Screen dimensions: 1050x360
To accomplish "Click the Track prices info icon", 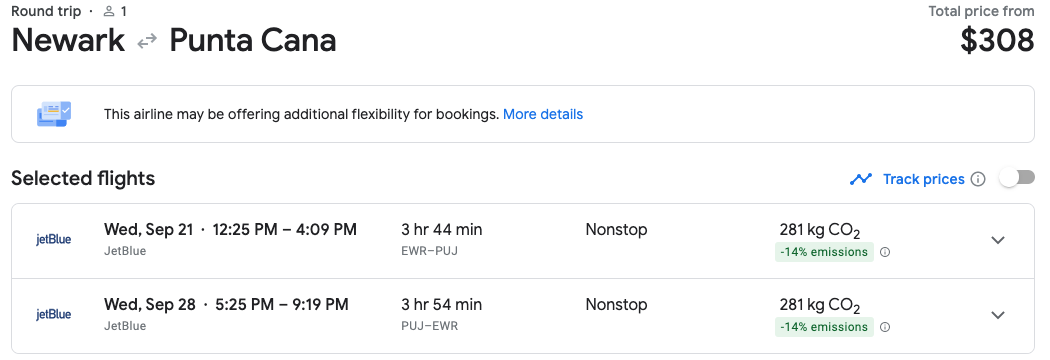I will pos(978,179).
